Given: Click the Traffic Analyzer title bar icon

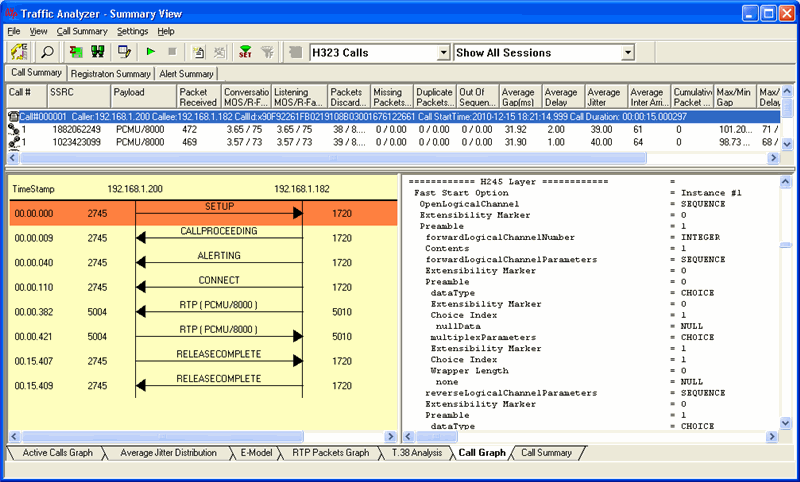Looking at the screenshot, I should coord(11,13).
